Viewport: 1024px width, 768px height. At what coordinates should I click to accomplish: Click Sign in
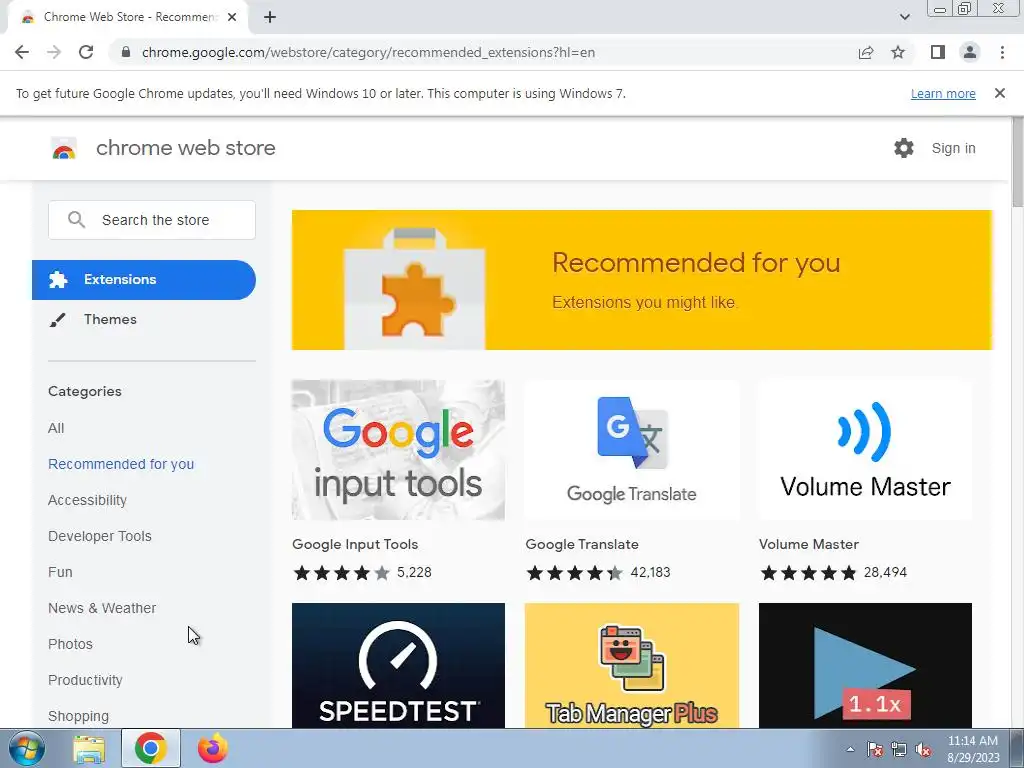tap(953, 148)
